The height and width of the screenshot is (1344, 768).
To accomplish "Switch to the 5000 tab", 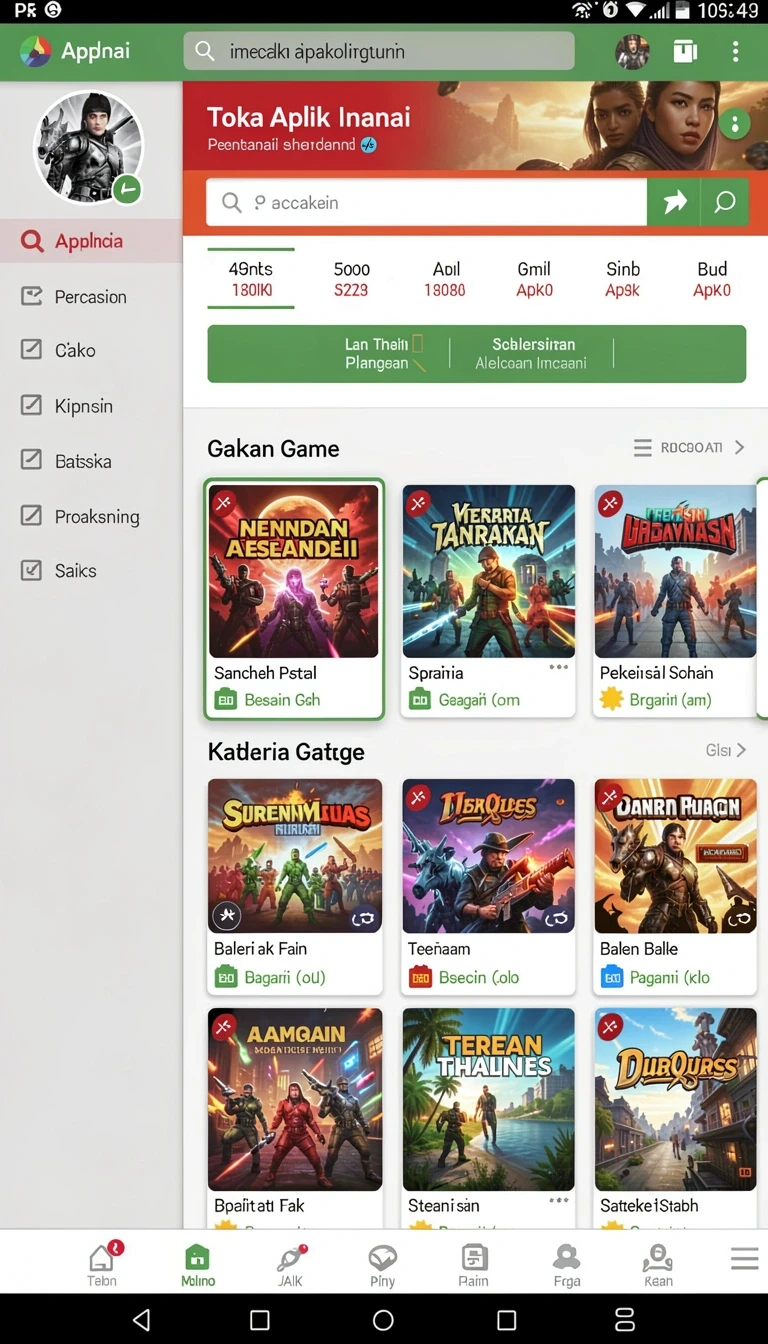I will [351, 279].
